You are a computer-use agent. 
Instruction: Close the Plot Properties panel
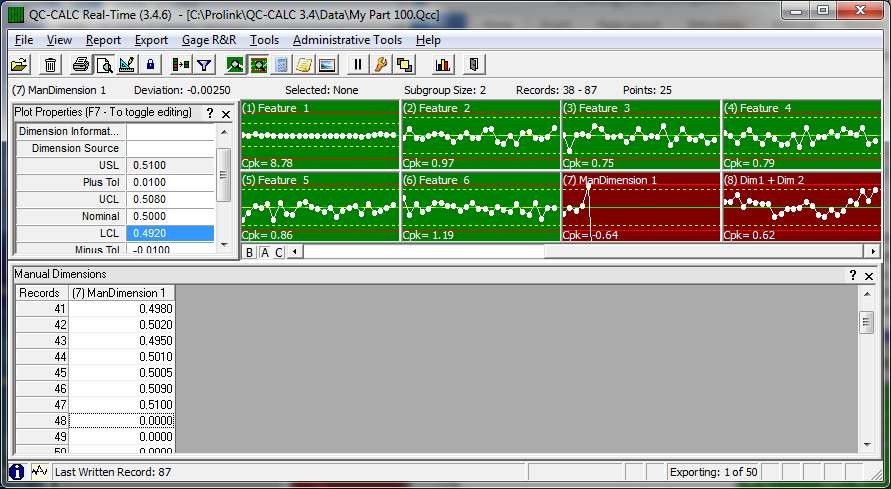[226, 114]
